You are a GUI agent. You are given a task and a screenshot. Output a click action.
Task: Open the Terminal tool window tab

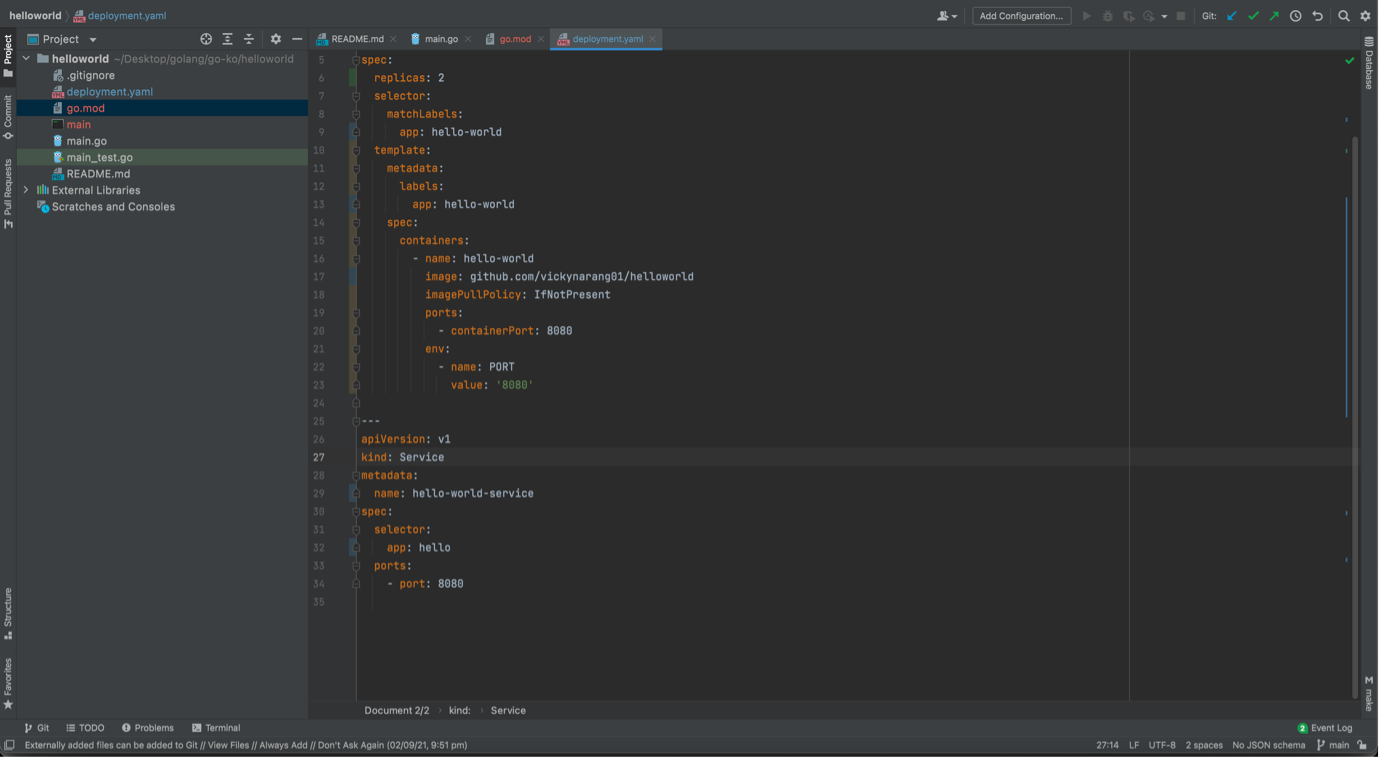[x=216, y=728]
